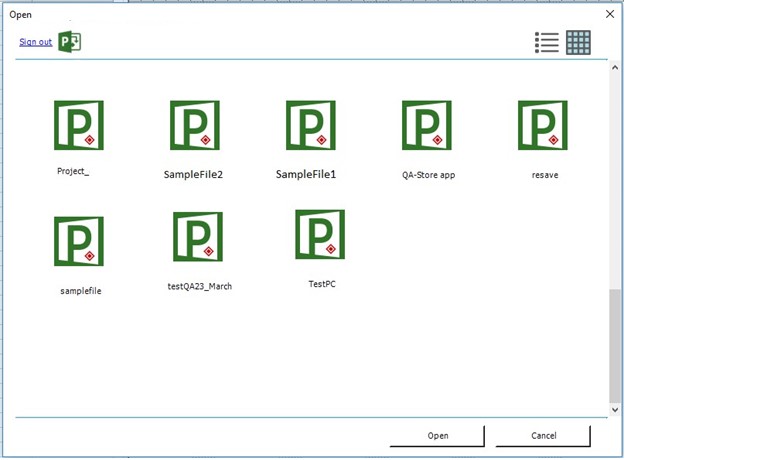Select the SampleFile2 project icon

click(195, 125)
